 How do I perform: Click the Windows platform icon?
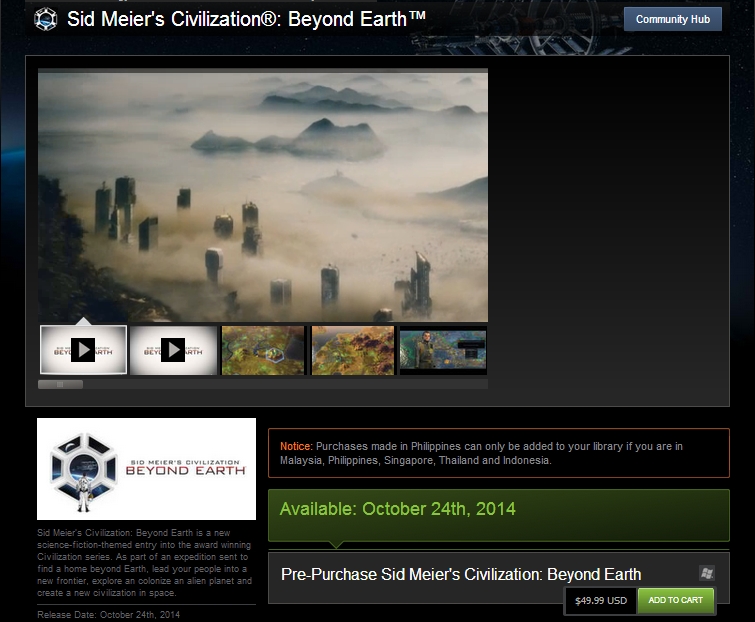coord(707,573)
